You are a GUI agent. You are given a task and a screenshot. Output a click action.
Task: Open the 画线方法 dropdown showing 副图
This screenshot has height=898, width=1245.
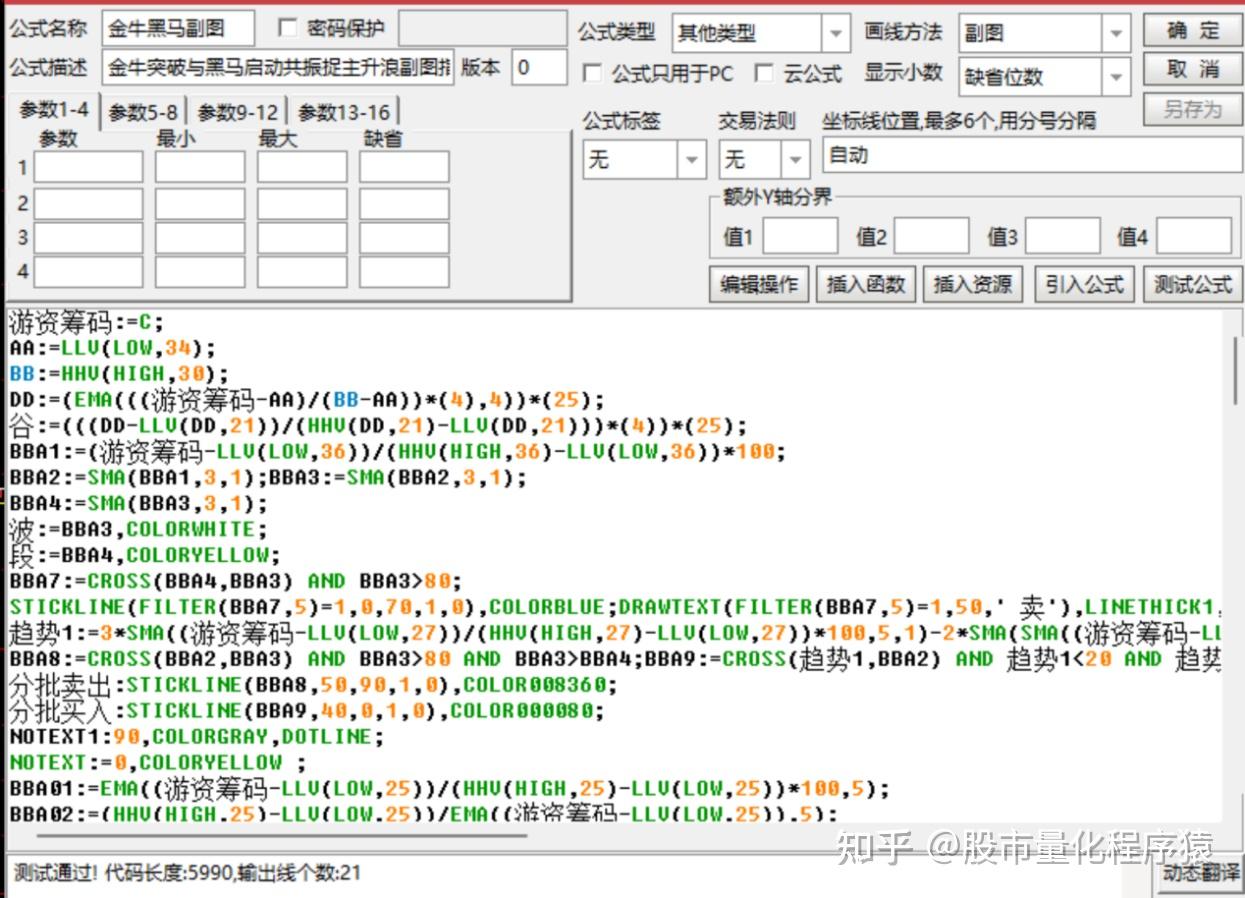tap(1044, 33)
